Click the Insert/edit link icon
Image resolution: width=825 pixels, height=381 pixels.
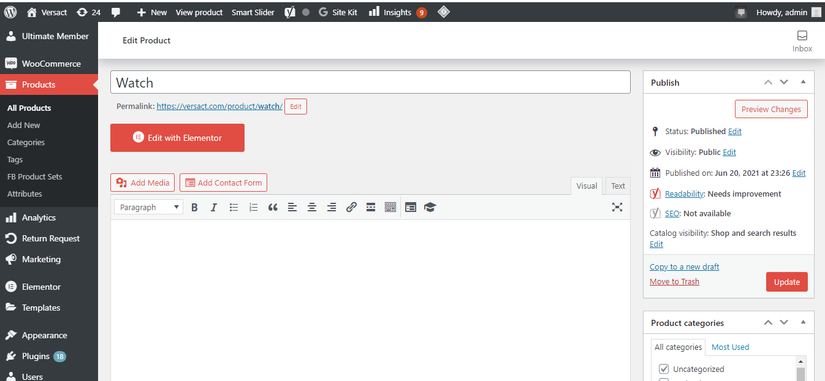point(351,207)
